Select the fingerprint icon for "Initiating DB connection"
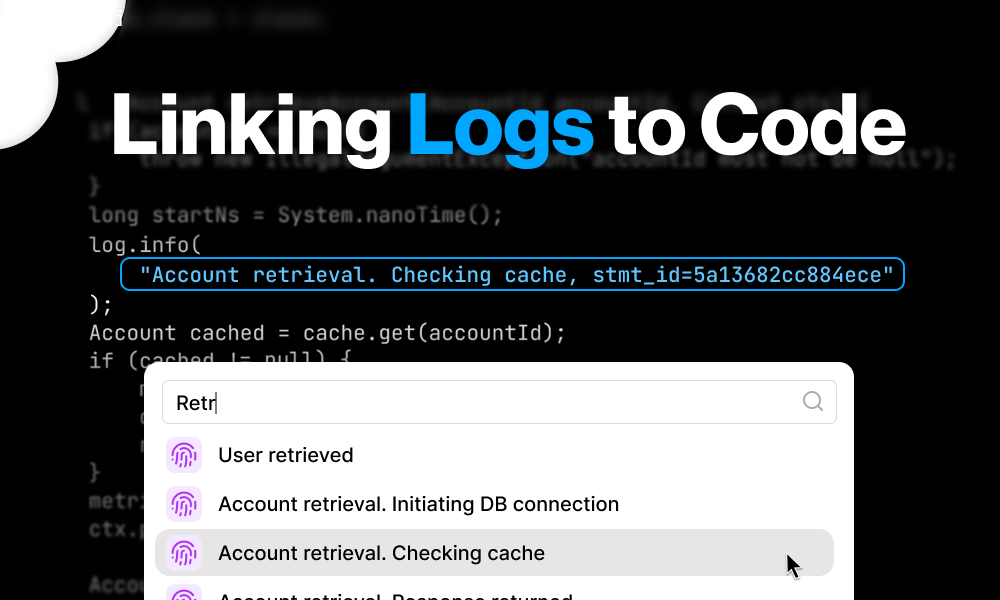Viewport: 1000px width, 600px height. (x=185, y=504)
